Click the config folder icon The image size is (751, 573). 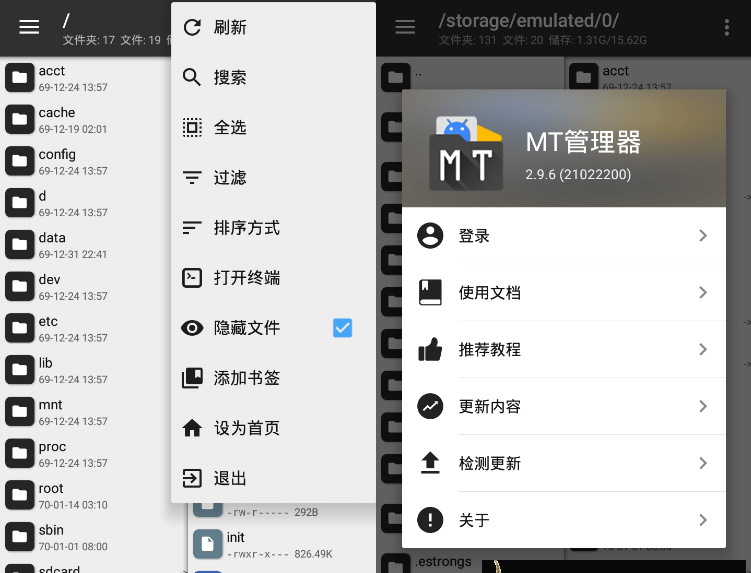click(x=19, y=160)
